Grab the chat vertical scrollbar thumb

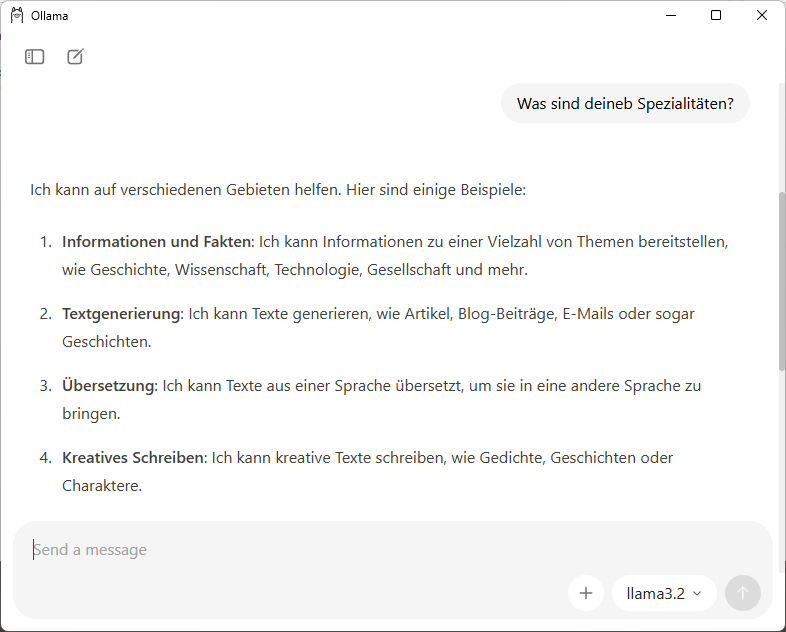(x=781, y=280)
